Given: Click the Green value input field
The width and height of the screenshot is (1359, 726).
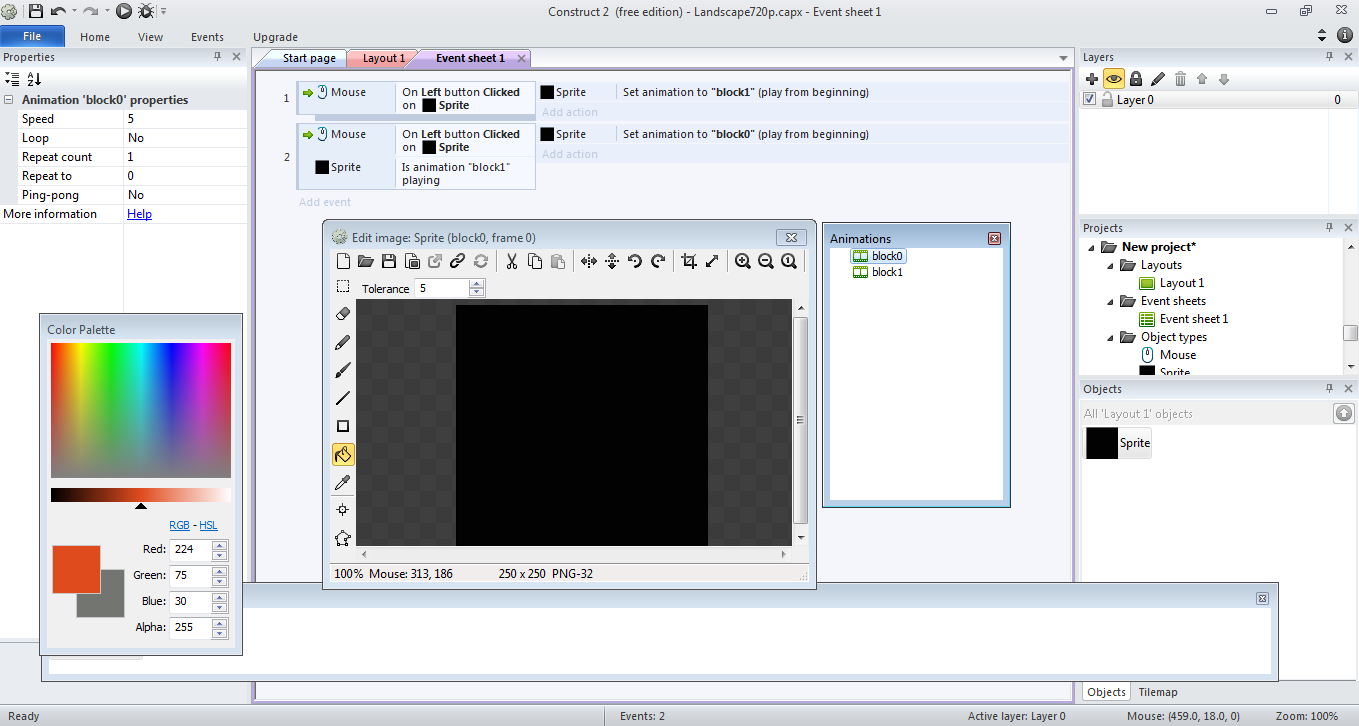Looking at the screenshot, I should click(190, 575).
